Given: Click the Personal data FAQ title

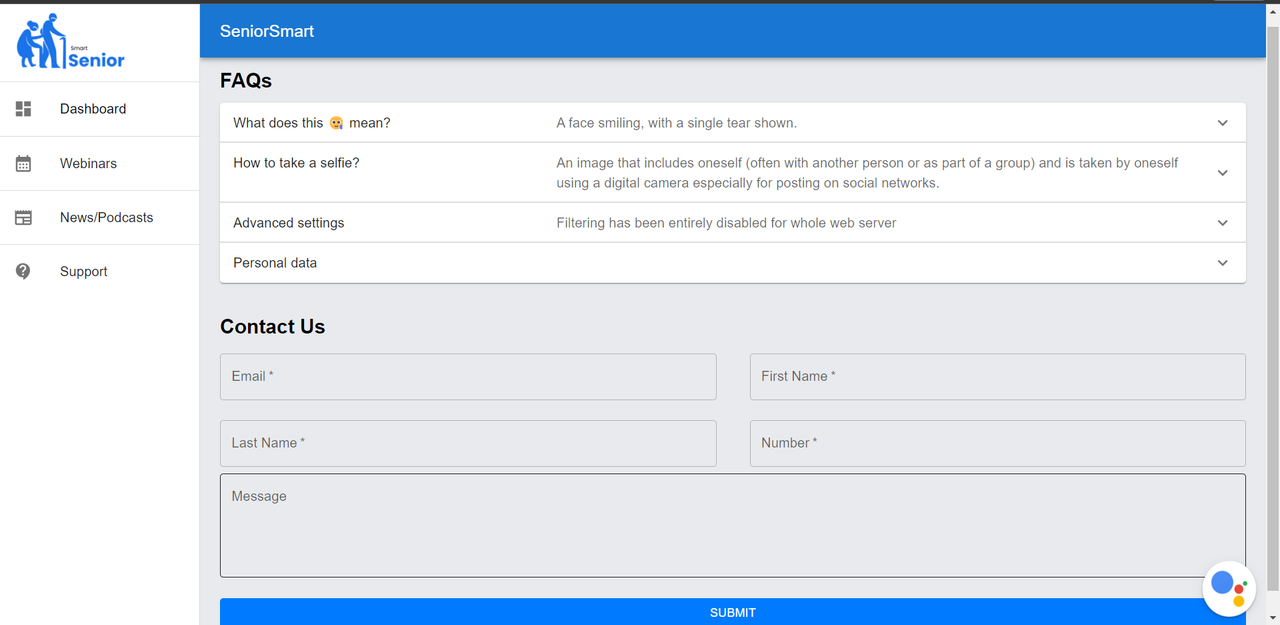Looking at the screenshot, I should [x=275, y=263].
